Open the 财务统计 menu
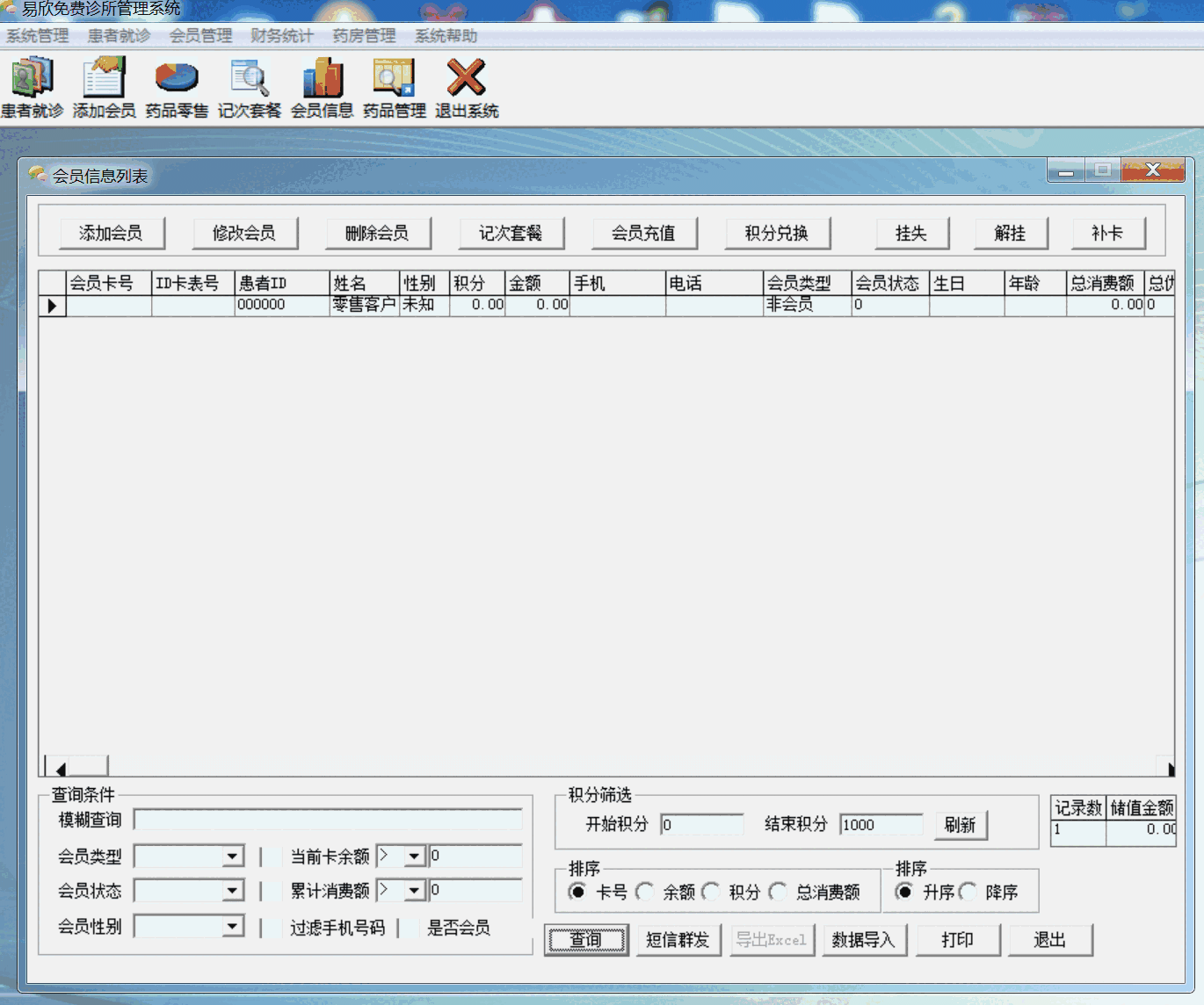 click(281, 36)
